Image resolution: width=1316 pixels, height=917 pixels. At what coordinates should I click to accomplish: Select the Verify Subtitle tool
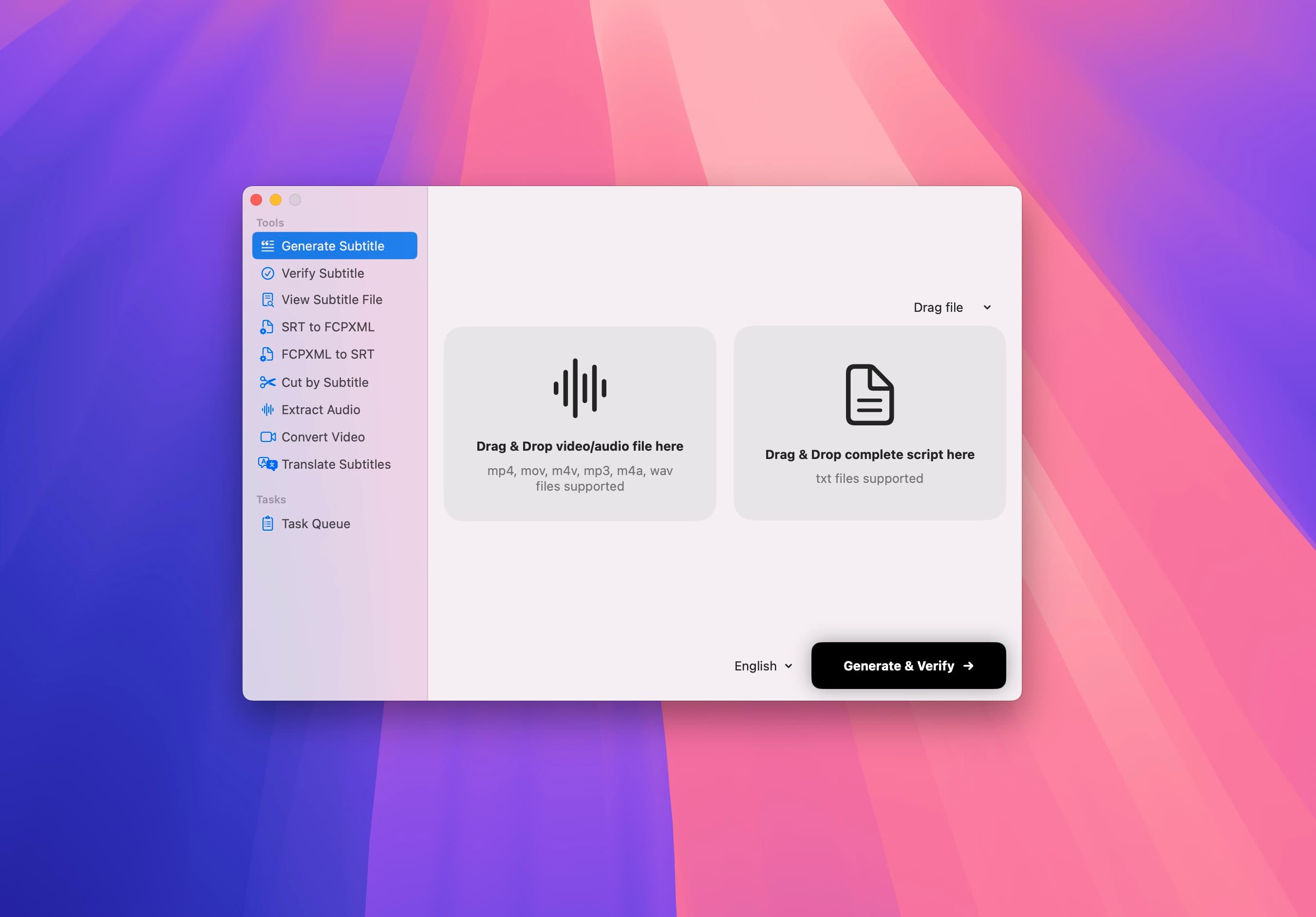(x=322, y=272)
